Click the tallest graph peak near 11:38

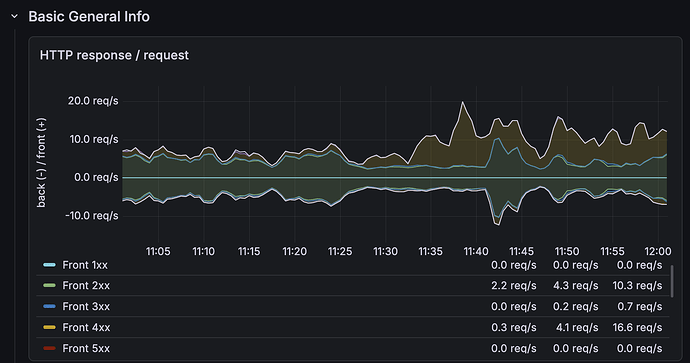(x=462, y=102)
